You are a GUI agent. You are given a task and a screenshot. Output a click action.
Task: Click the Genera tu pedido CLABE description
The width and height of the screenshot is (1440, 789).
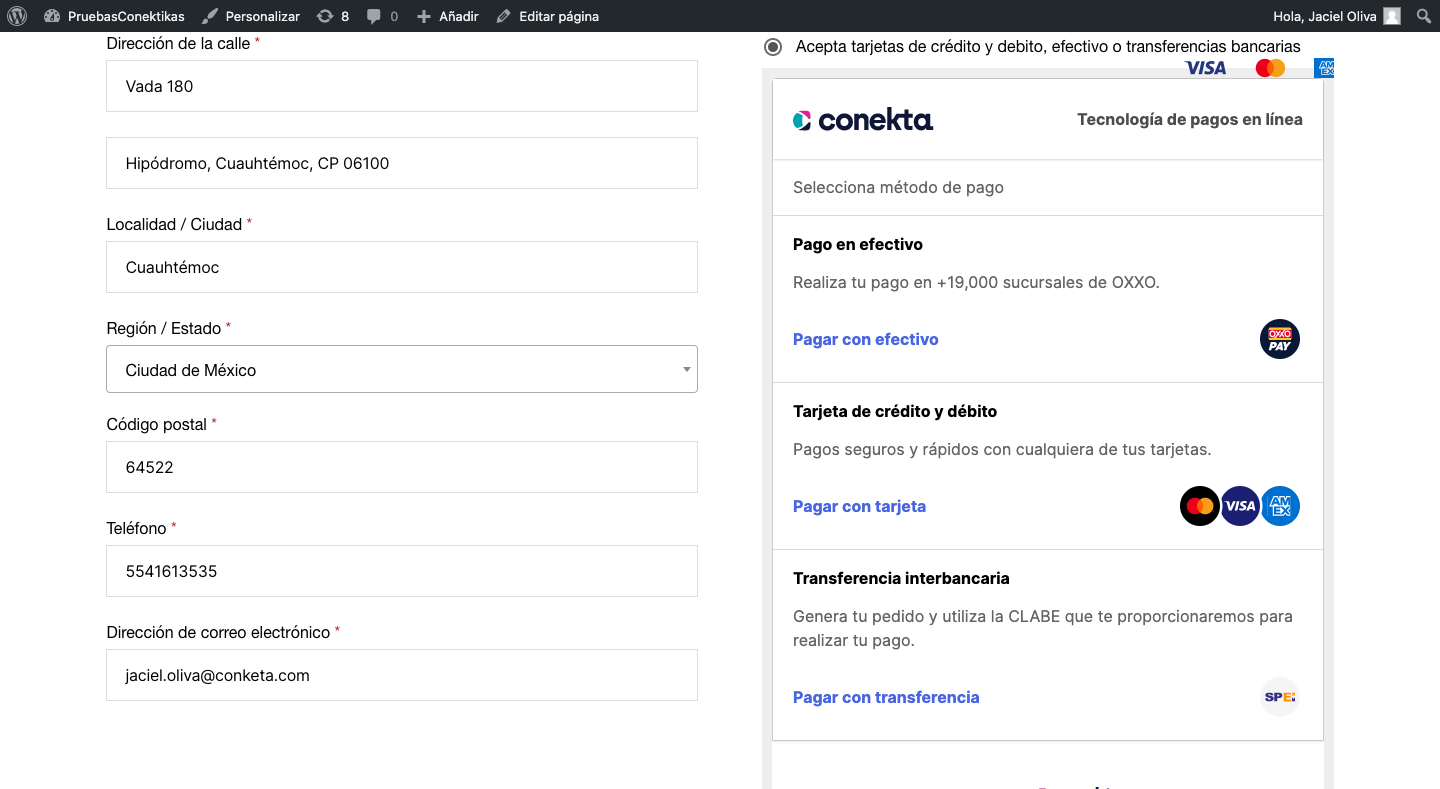click(x=1043, y=628)
